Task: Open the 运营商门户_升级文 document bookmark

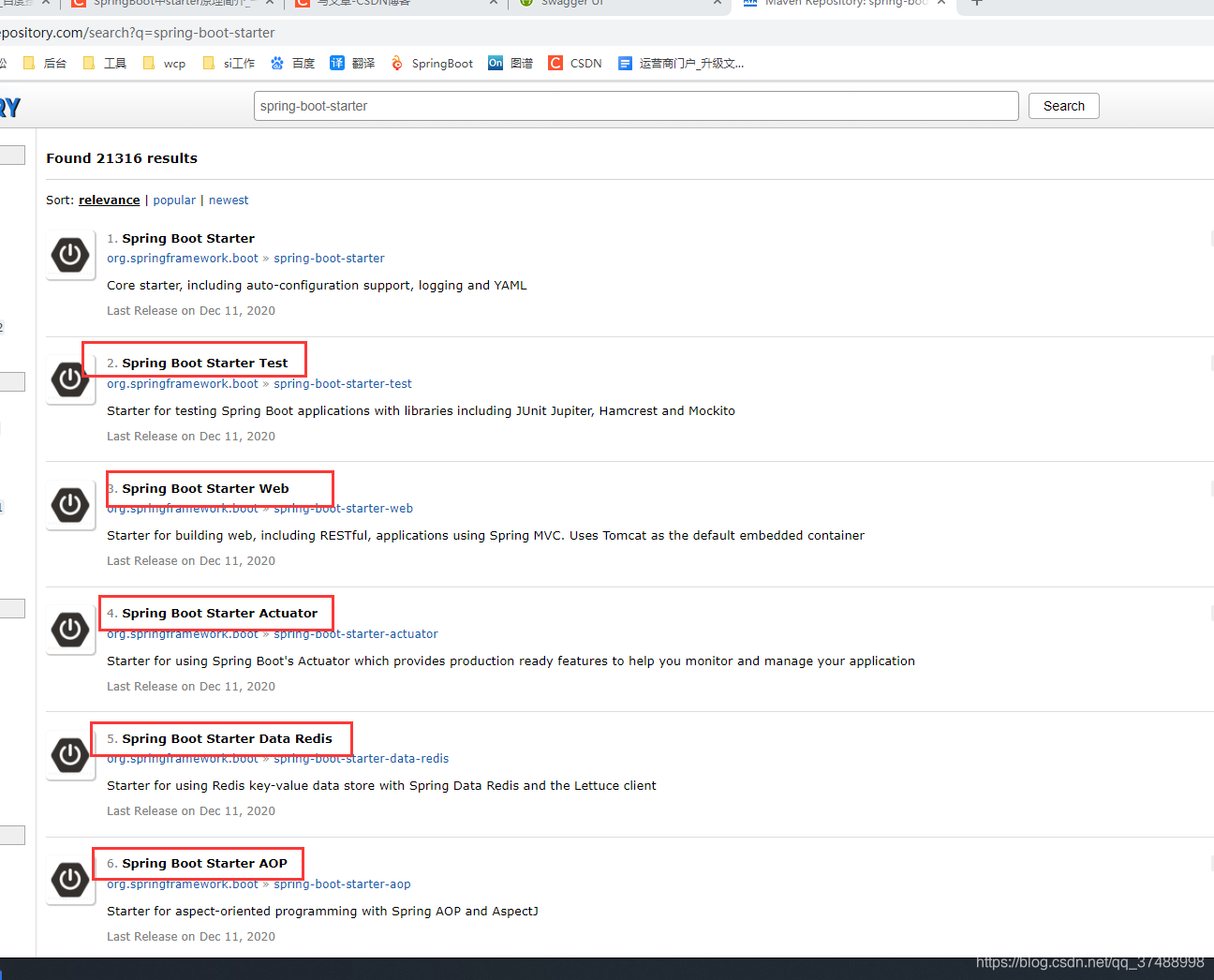Action: click(x=681, y=64)
